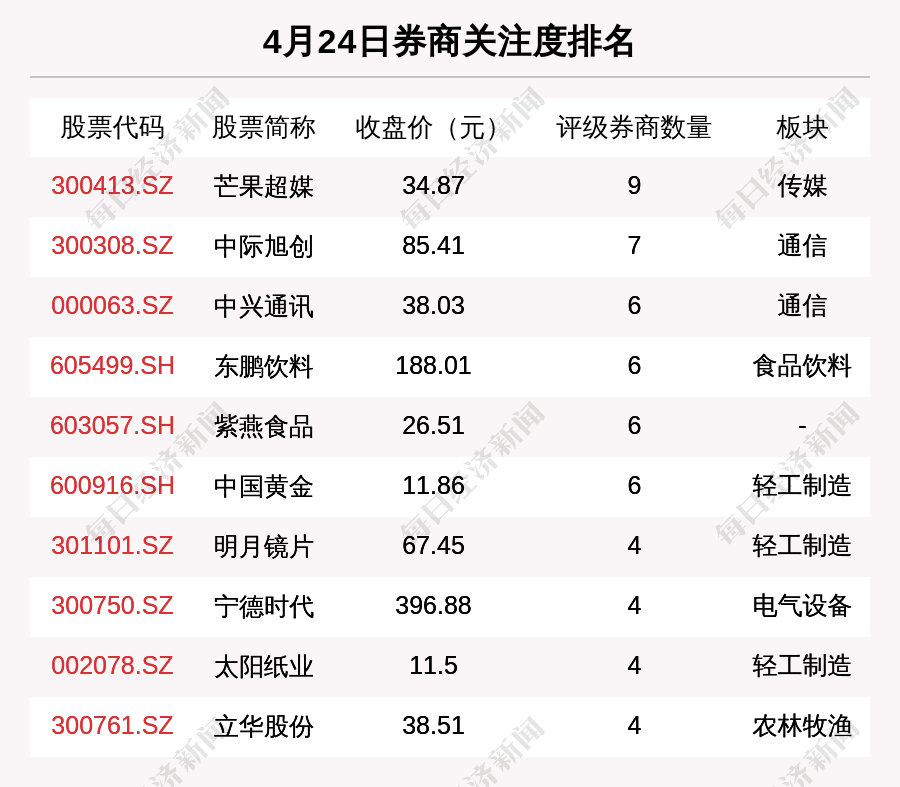Click broker count 6 in 中国黄金 row

[x=634, y=486]
